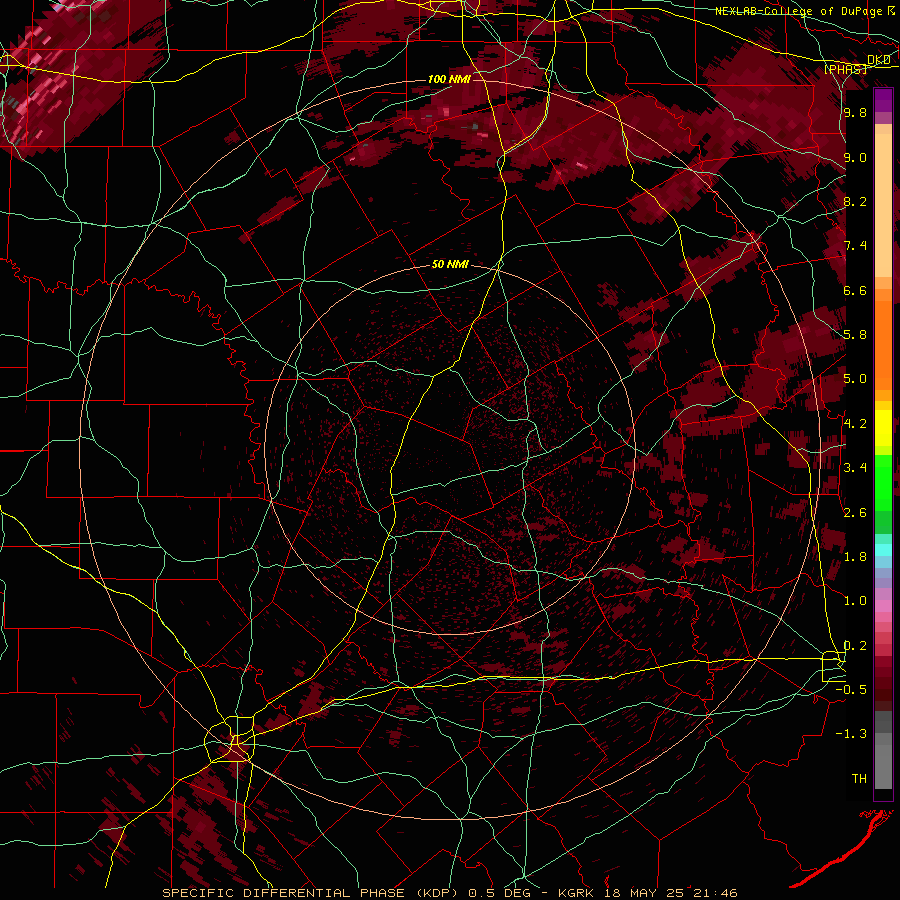Click the 6.6 value on the scale
The height and width of the screenshot is (900, 900).
[855, 290]
